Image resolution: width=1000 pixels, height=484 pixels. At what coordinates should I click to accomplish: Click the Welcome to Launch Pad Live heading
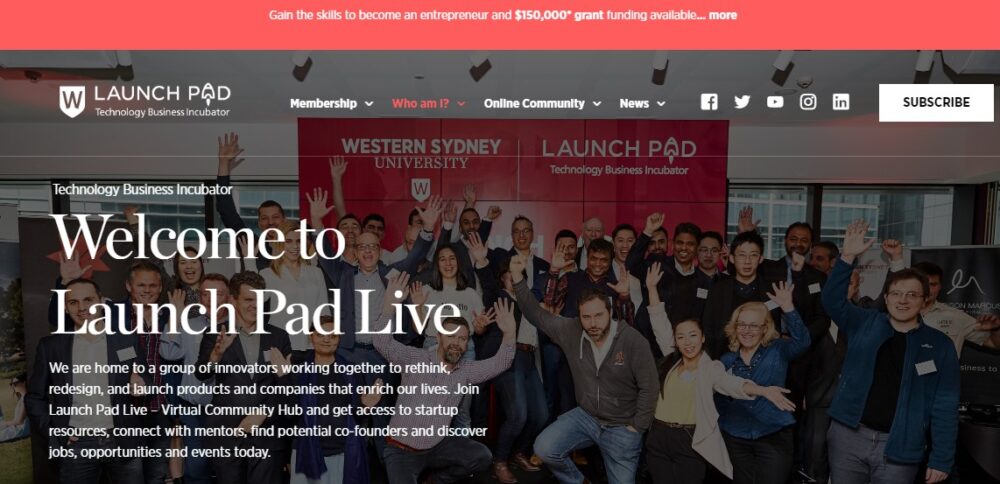point(255,275)
